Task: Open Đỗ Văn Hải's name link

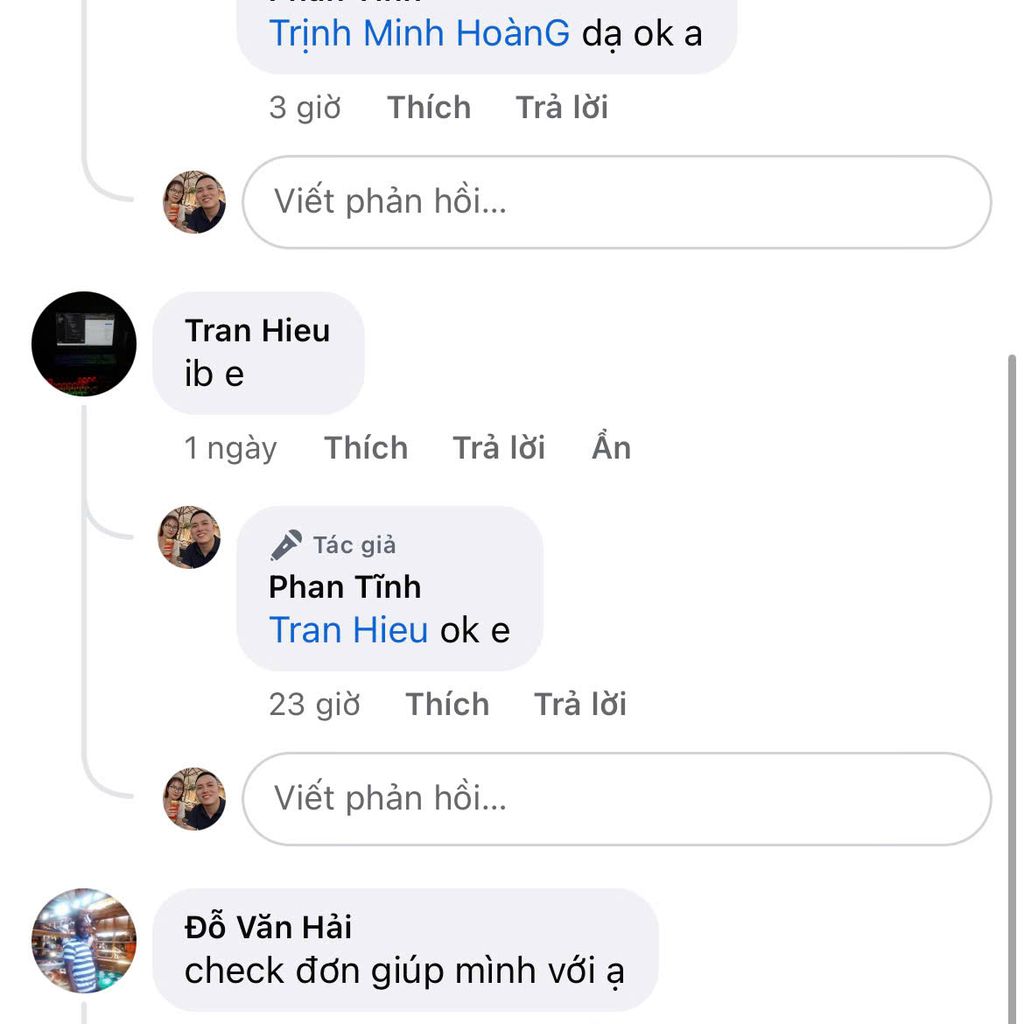Action: (268, 927)
